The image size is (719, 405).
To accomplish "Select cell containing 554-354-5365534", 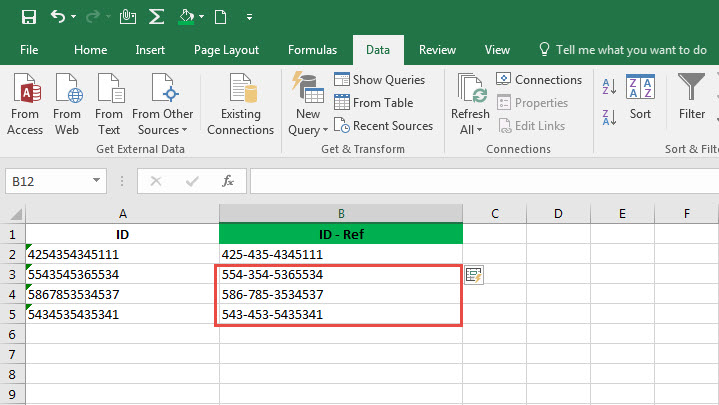I will (341, 274).
